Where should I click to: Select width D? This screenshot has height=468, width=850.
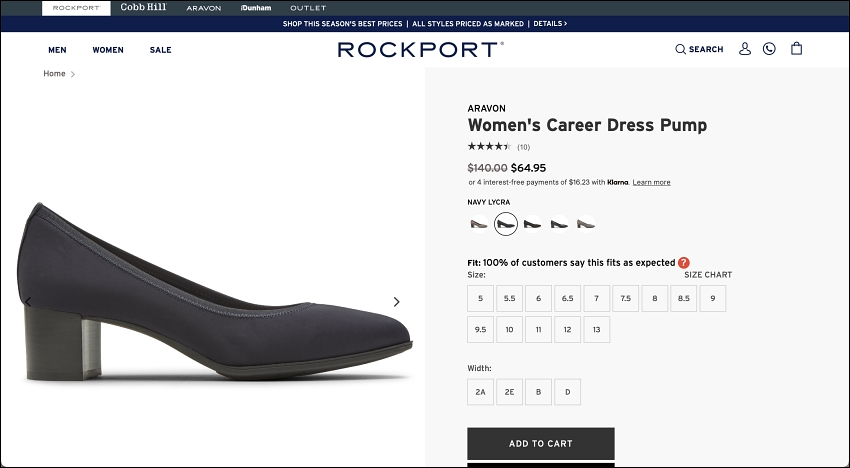click(x=567, y=392)
